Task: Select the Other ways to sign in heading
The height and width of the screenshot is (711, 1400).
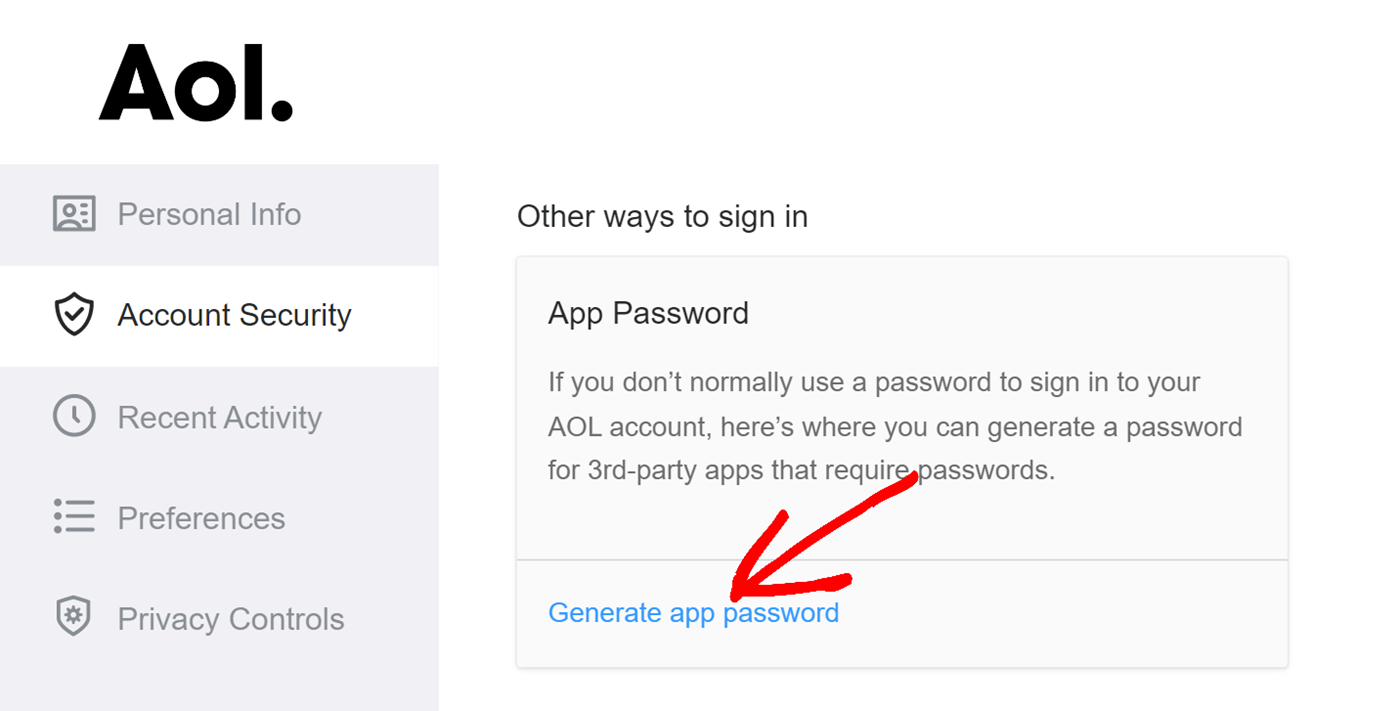Action: pyautogui.click(x=662, y=216)
